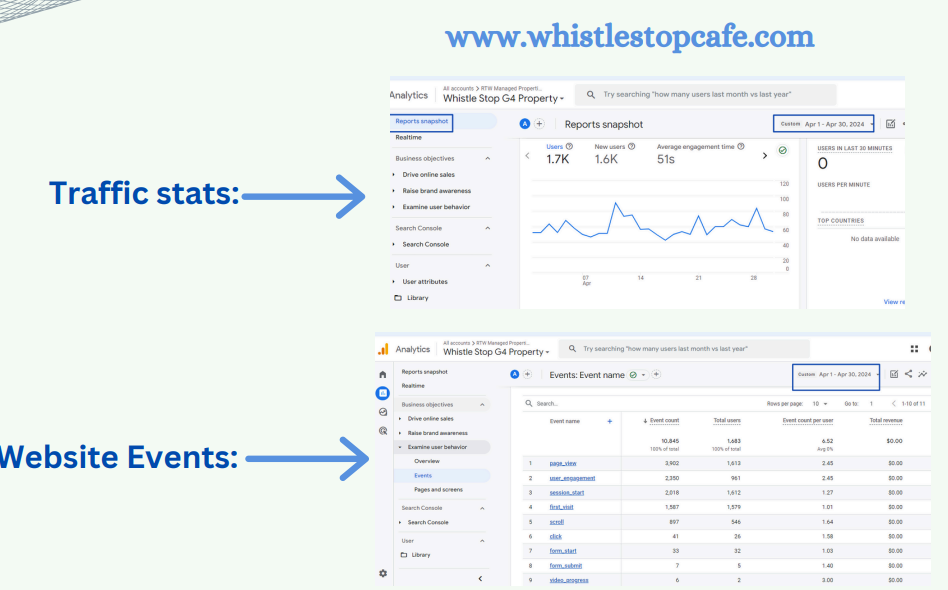
Task: Click green check status icon on Users card
Action: point(783,151)
